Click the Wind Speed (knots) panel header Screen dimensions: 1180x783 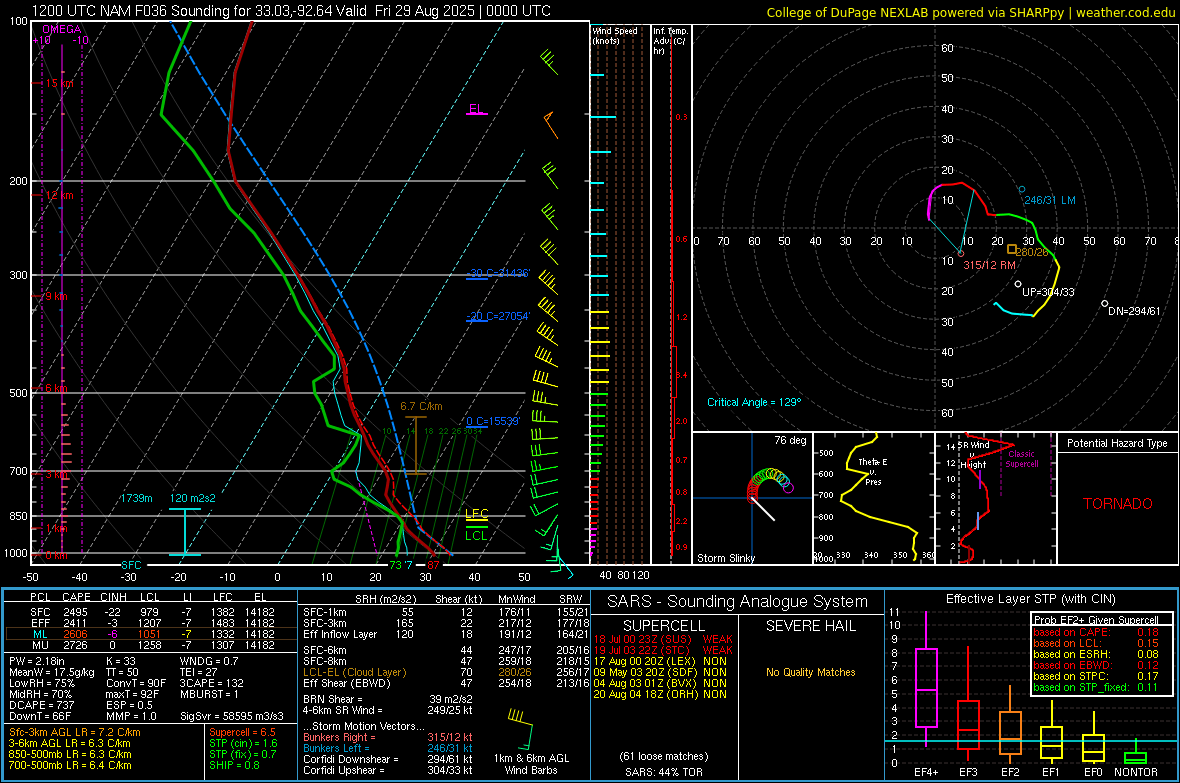(x=614, y=35)
